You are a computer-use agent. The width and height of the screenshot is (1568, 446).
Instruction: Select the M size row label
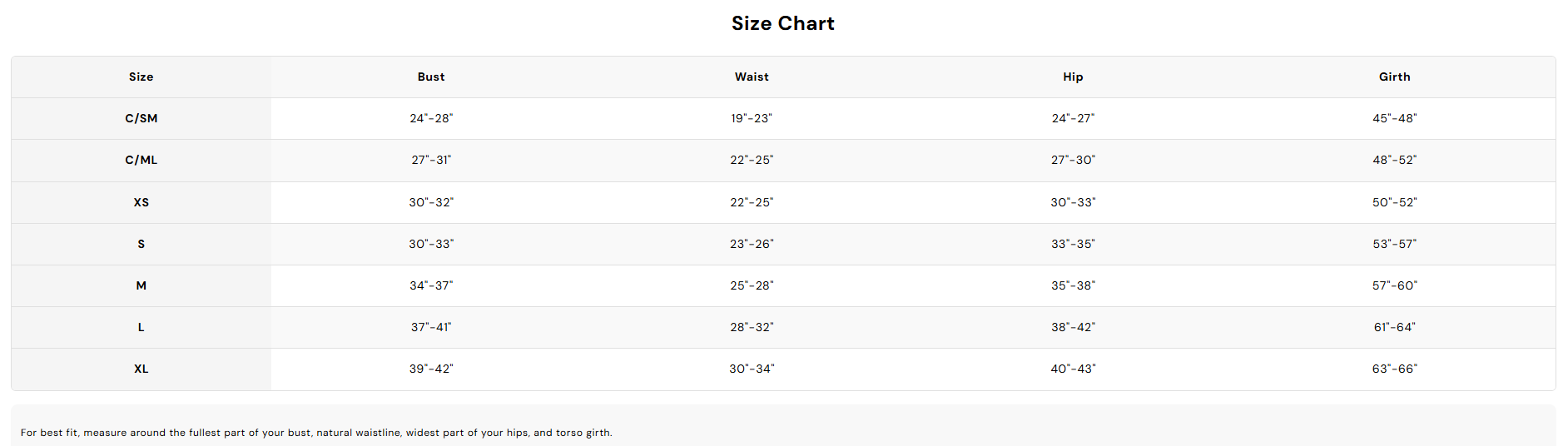pos(141,285)
